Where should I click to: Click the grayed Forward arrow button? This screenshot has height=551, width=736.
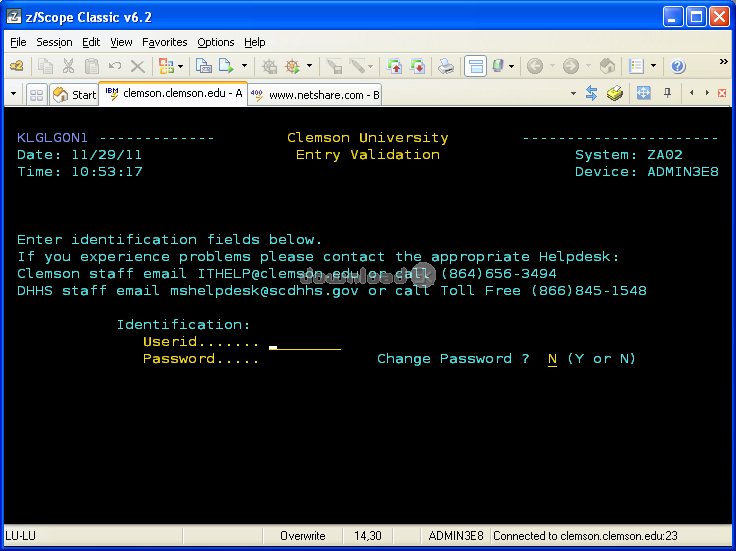click(571, 66)
